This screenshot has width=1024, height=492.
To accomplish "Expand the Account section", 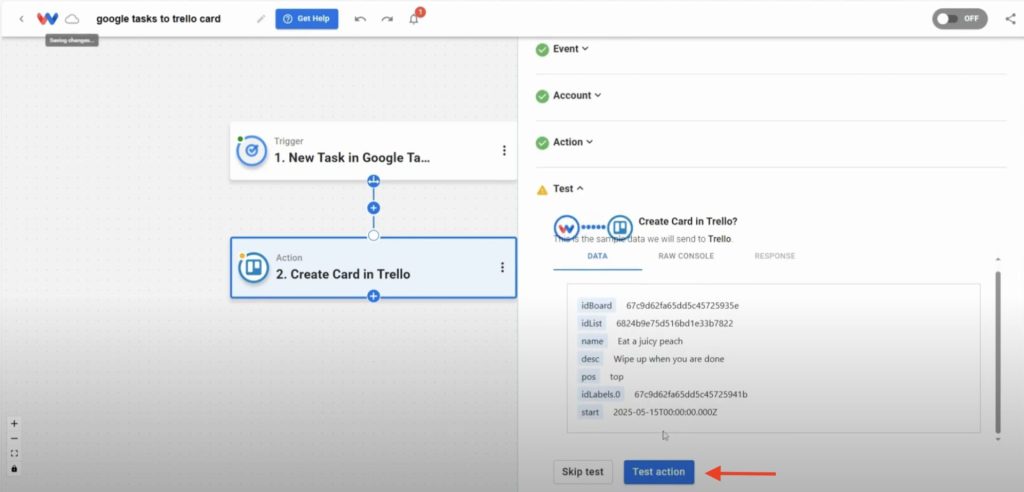I will coord(577,95).
